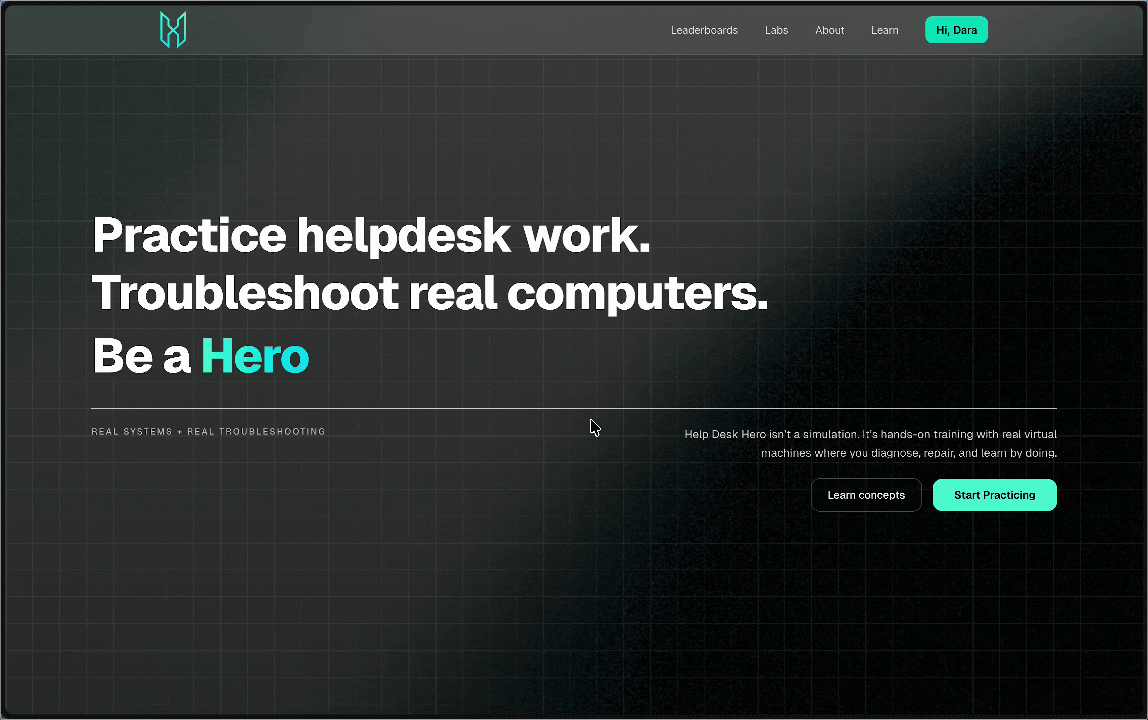The image size is (1148, 720).
Task: Open the Learn nav link
Action: pyautogui.click(x=884, y=30)
